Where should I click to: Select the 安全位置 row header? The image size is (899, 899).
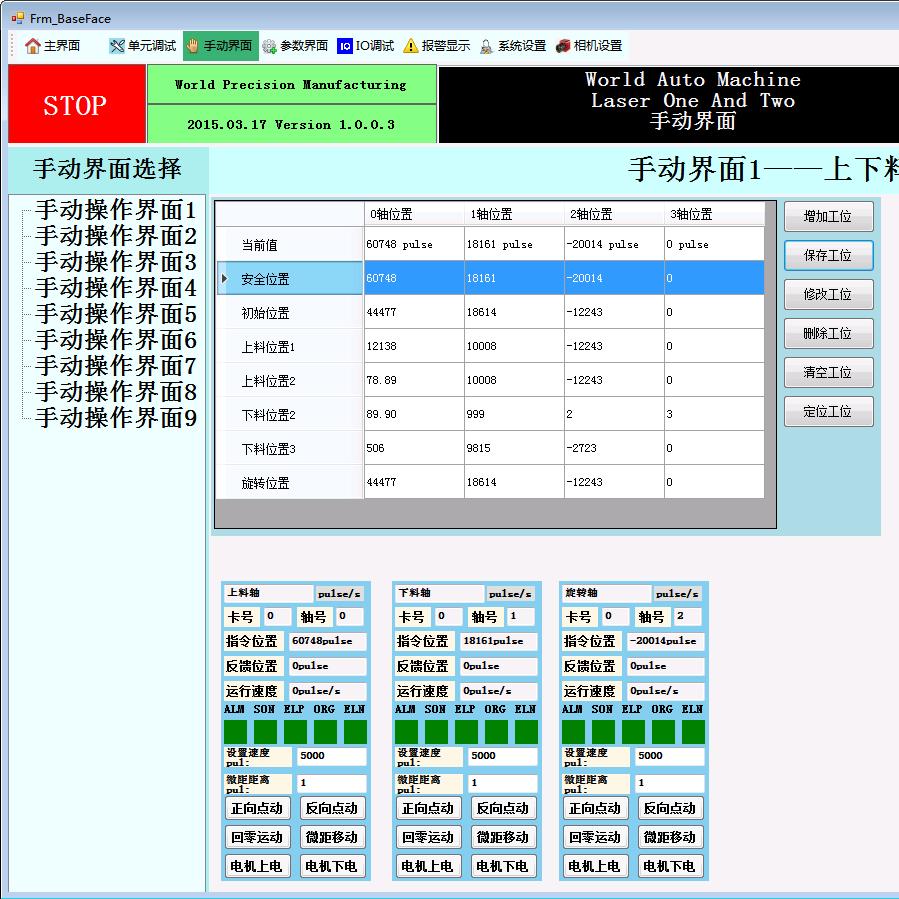tap(290, 279)
